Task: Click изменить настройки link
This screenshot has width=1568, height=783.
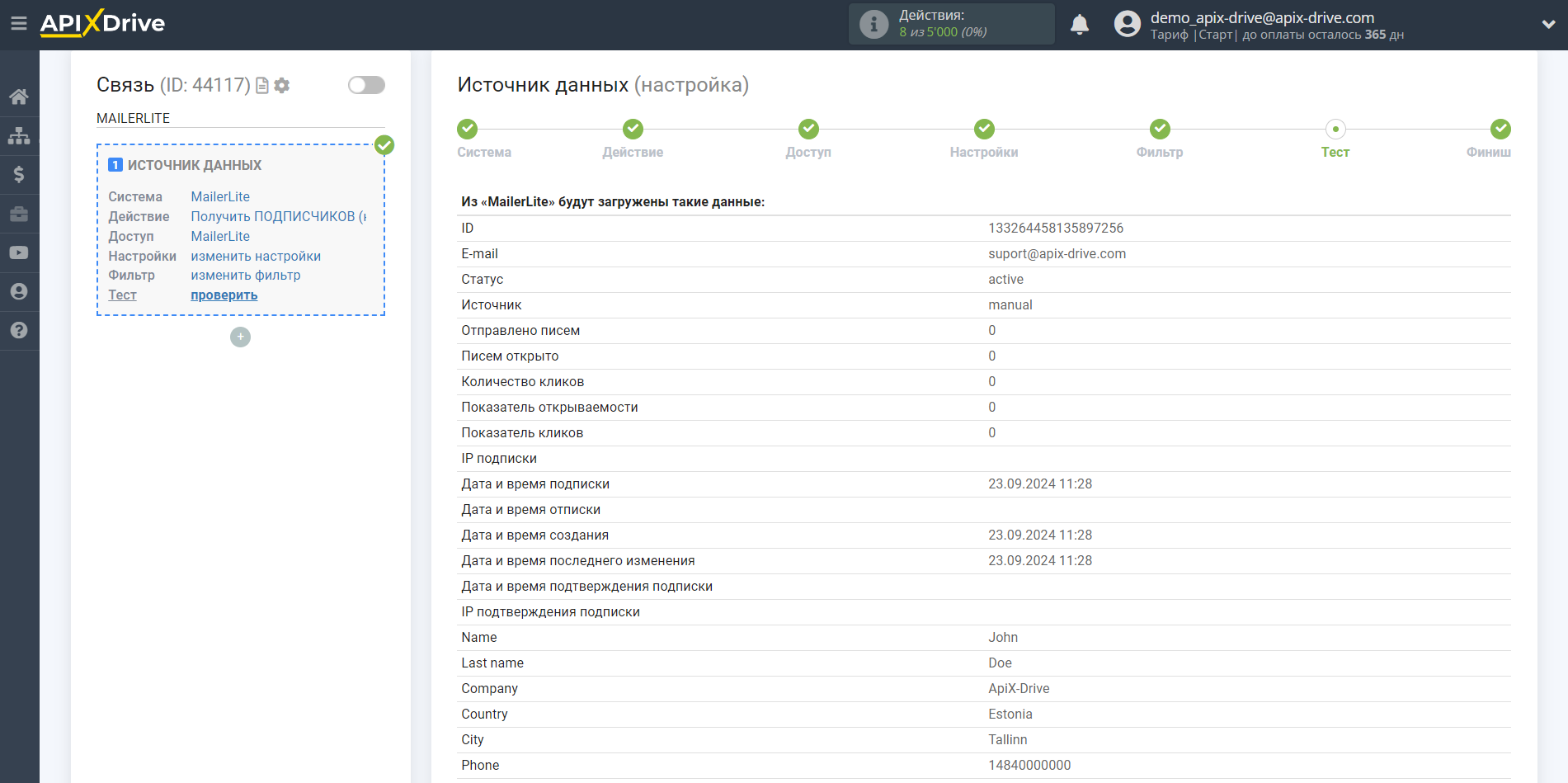Action: [256, 256]
